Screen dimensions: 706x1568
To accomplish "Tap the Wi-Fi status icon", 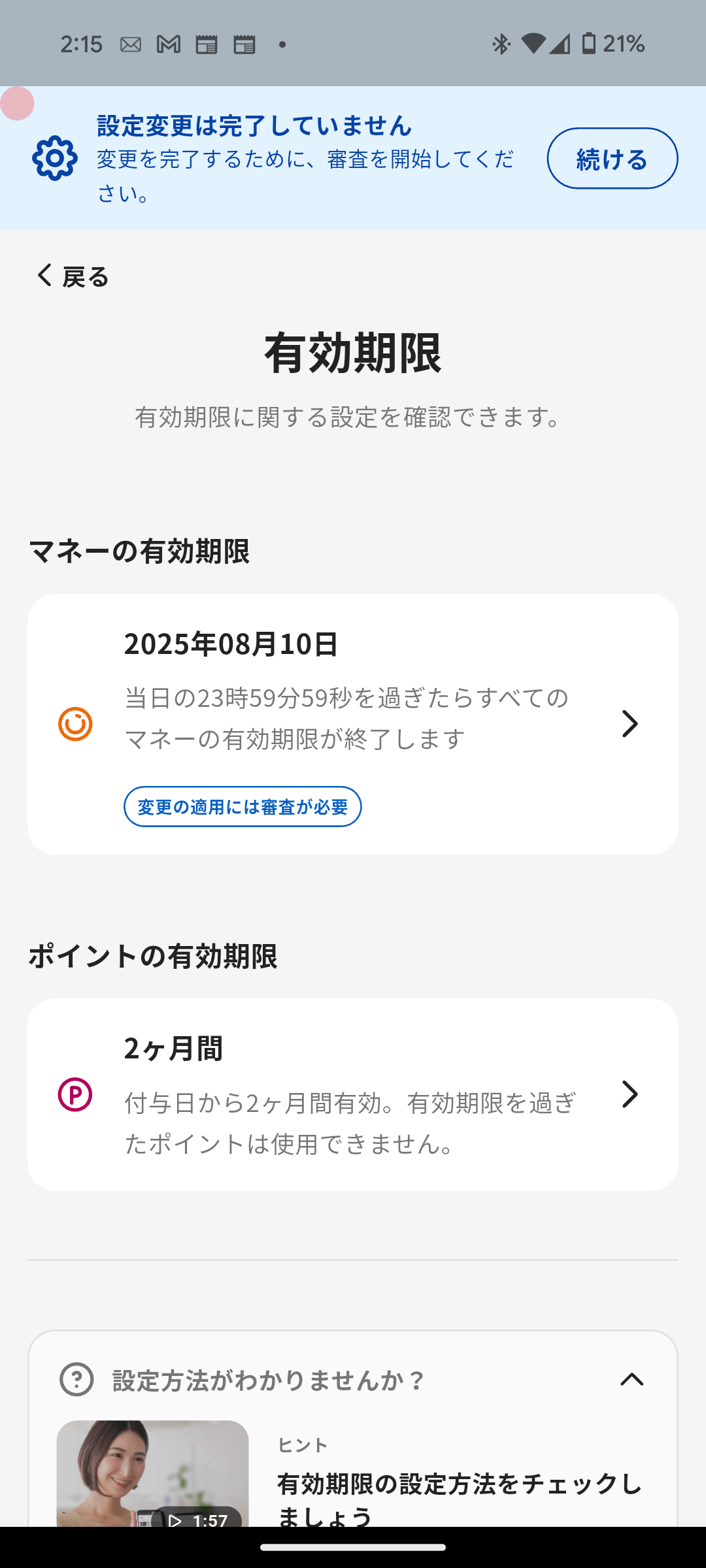I will tap(533, 44).
